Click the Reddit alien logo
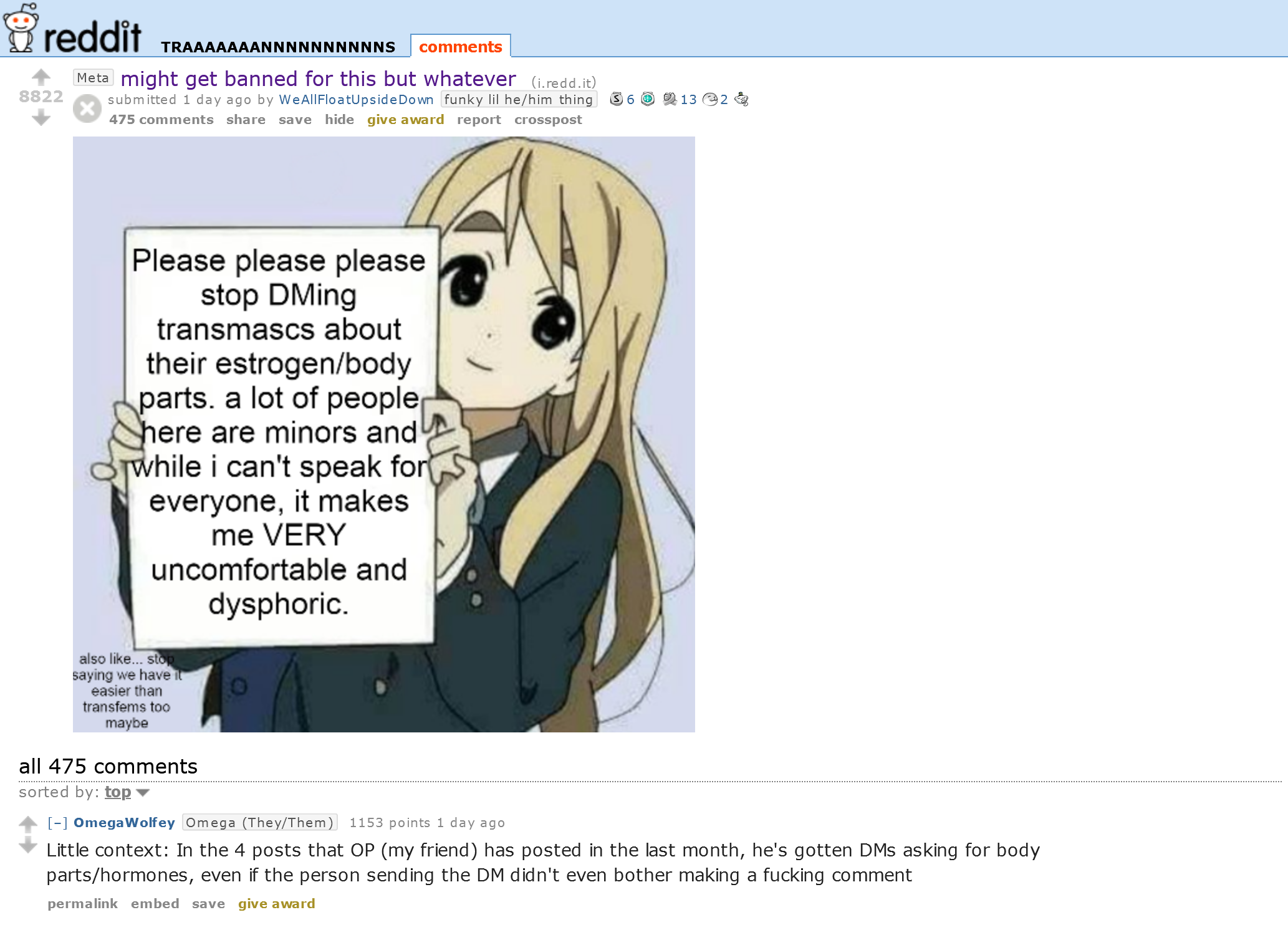The width and height of the screenshot is (1288, 925). [x=21, y=28]
